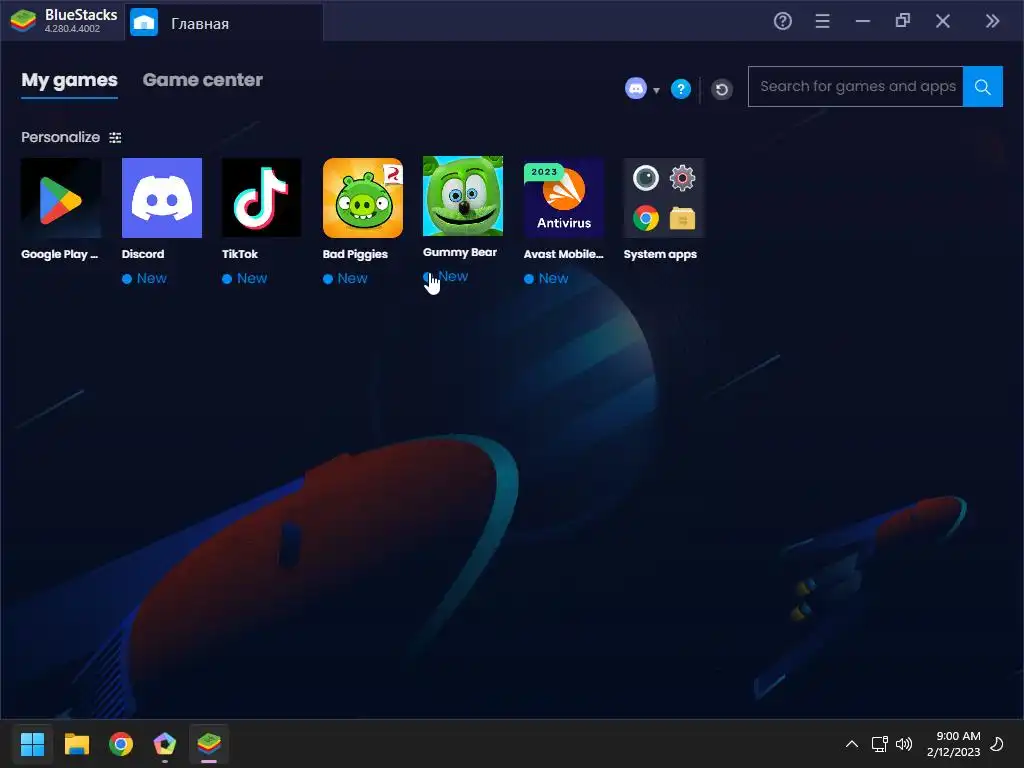Image resolution: width=1024 pixels, height=768 pixels.
Task: Click the Search for games and apps field
Action: coord(856,86)
